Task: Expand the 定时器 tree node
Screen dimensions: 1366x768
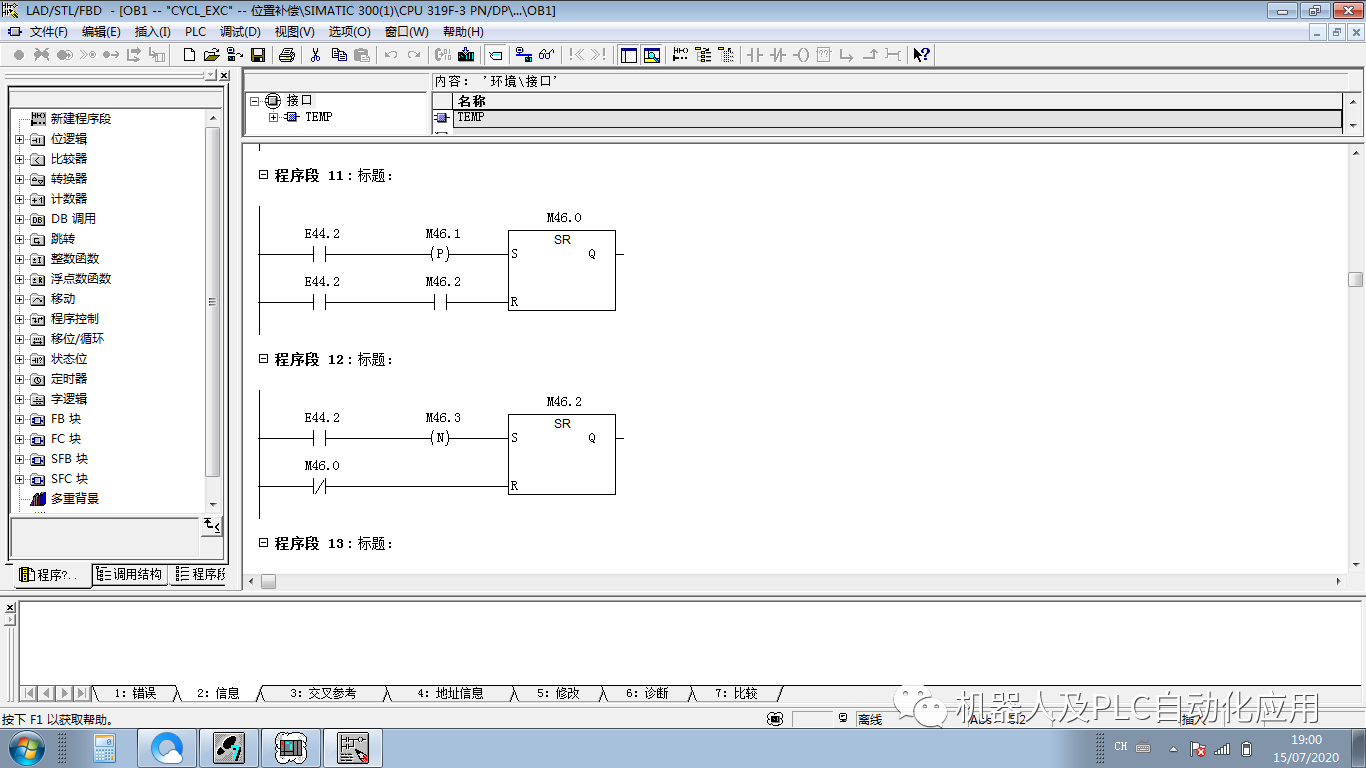Action: [19, 379]
